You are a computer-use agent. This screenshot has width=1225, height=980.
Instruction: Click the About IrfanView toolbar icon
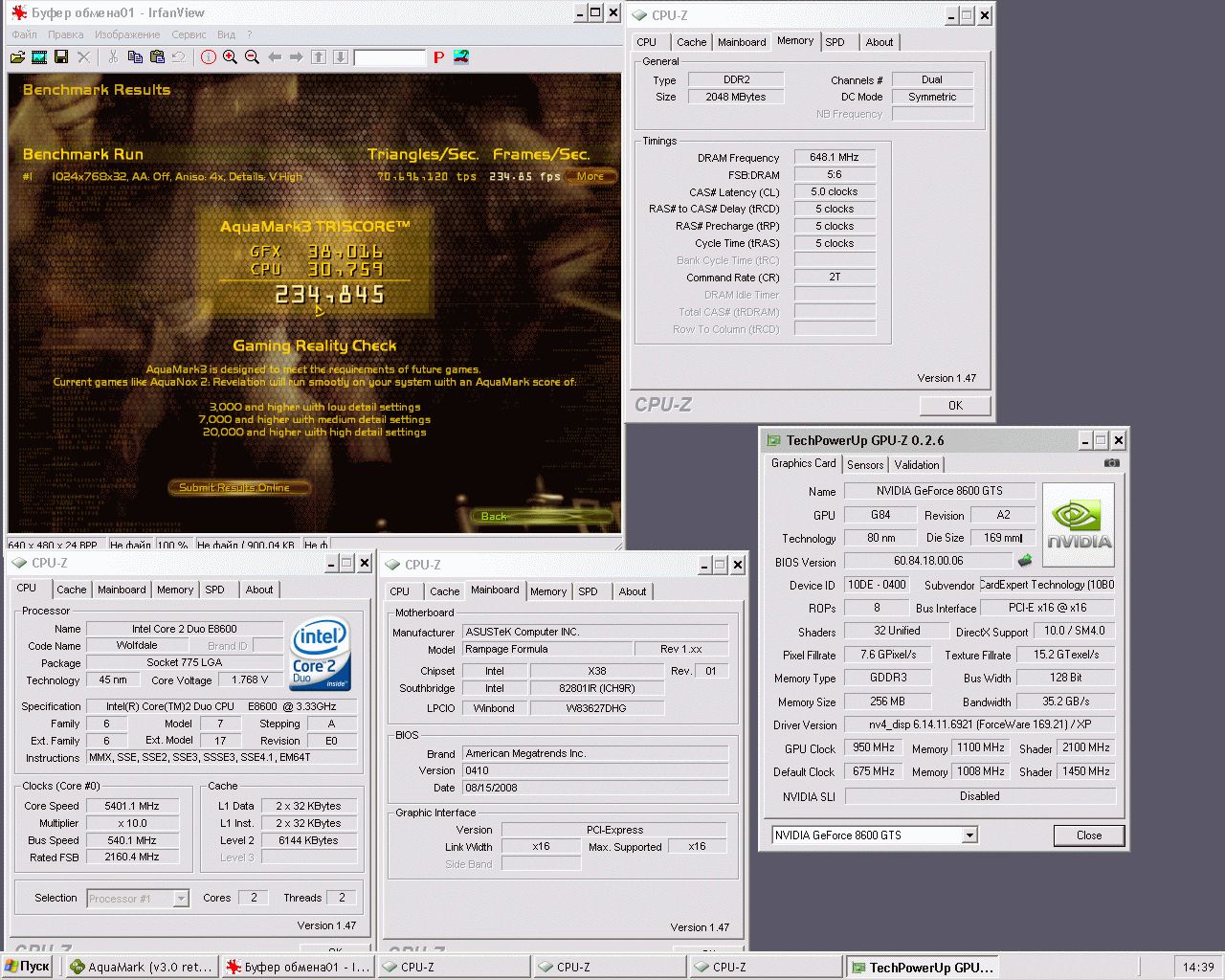(x=461, y=57)
